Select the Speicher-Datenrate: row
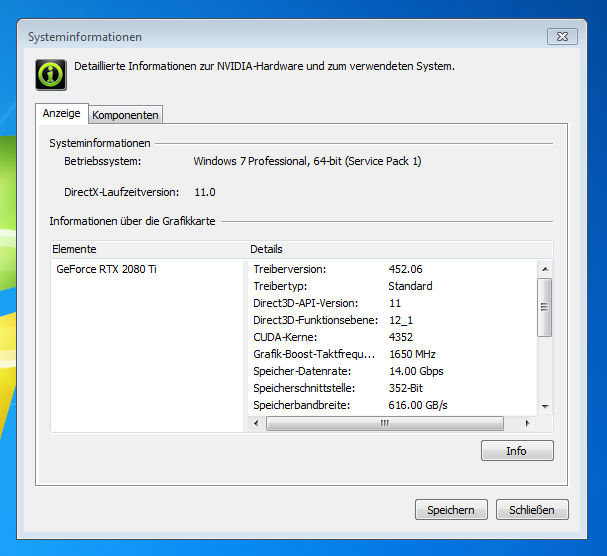The height and width of the screenshot is (556, 607). click(392, 371)
